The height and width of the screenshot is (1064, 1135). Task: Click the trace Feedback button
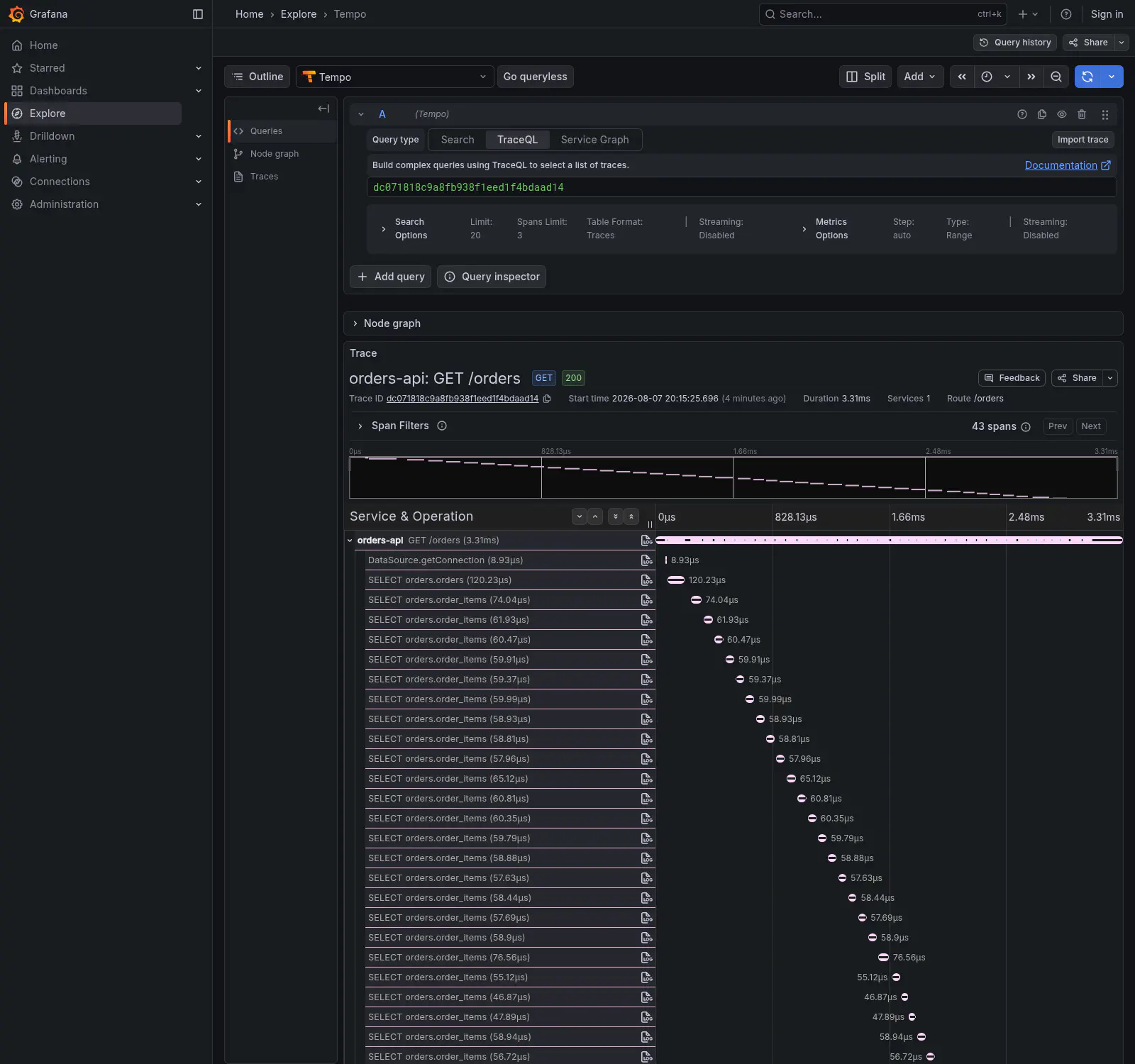(1012, 378)
